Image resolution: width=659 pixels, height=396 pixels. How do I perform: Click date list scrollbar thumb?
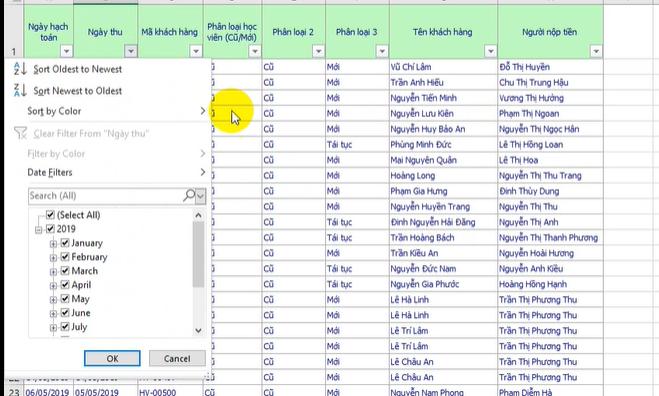point(198,254)
